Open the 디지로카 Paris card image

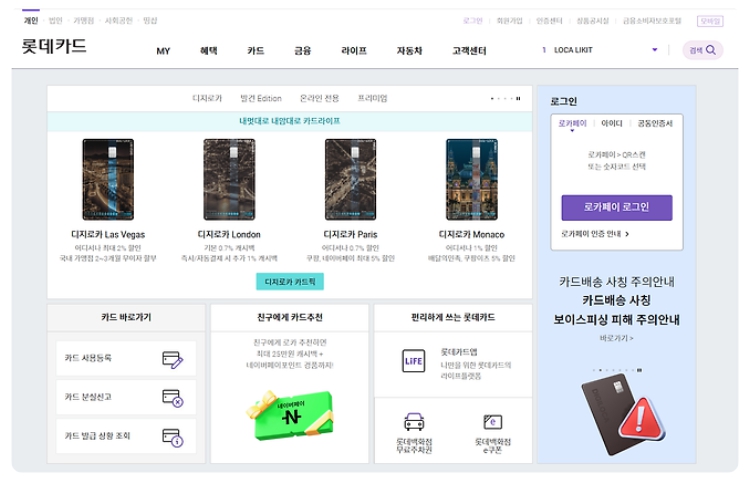click(351, 179)
